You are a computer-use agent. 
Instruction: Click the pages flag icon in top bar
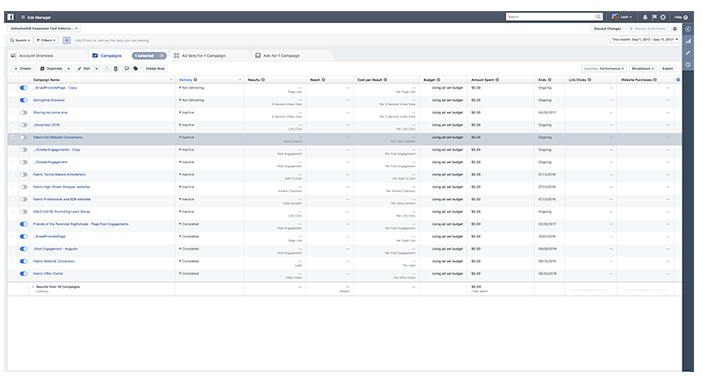pos(654,17)
